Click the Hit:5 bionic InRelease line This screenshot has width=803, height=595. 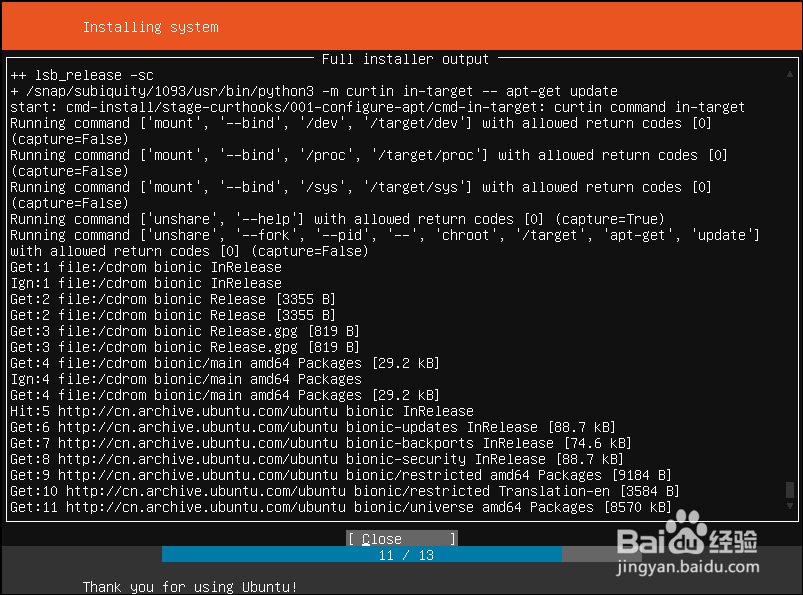pyautogui.click(x=241, y=411)
